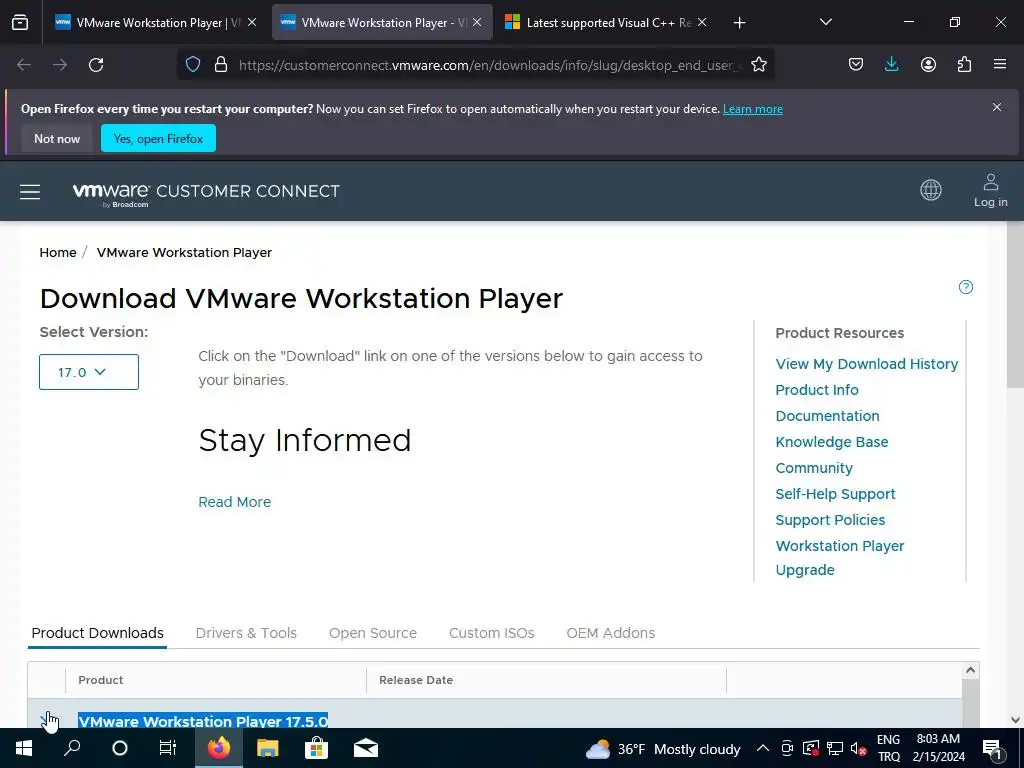1024x768 pixels.
Task: Click the address bar URL field
Action: pyautogui.click(x=490, y=65)
